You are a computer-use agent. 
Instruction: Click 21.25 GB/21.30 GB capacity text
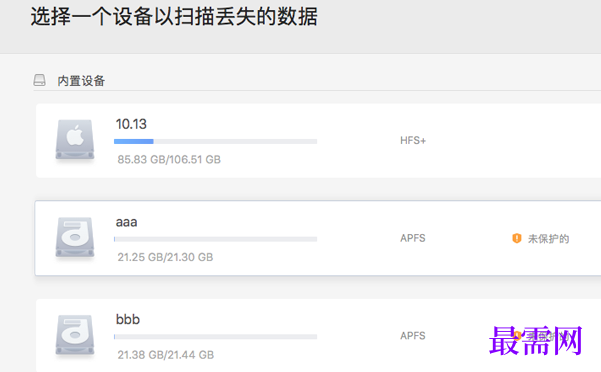coord(165,257)
